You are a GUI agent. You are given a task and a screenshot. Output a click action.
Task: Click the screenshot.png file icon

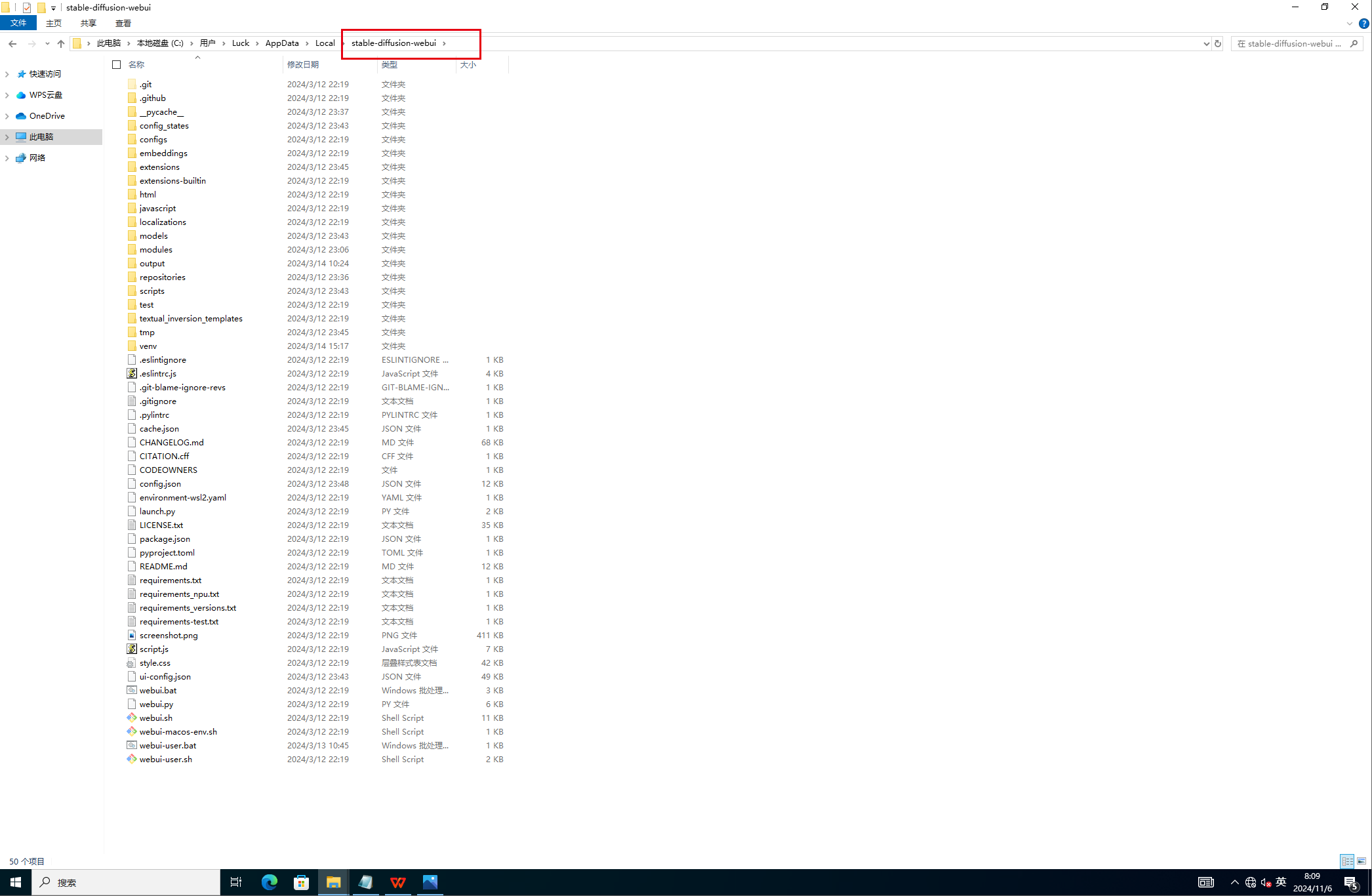(132, 635)
